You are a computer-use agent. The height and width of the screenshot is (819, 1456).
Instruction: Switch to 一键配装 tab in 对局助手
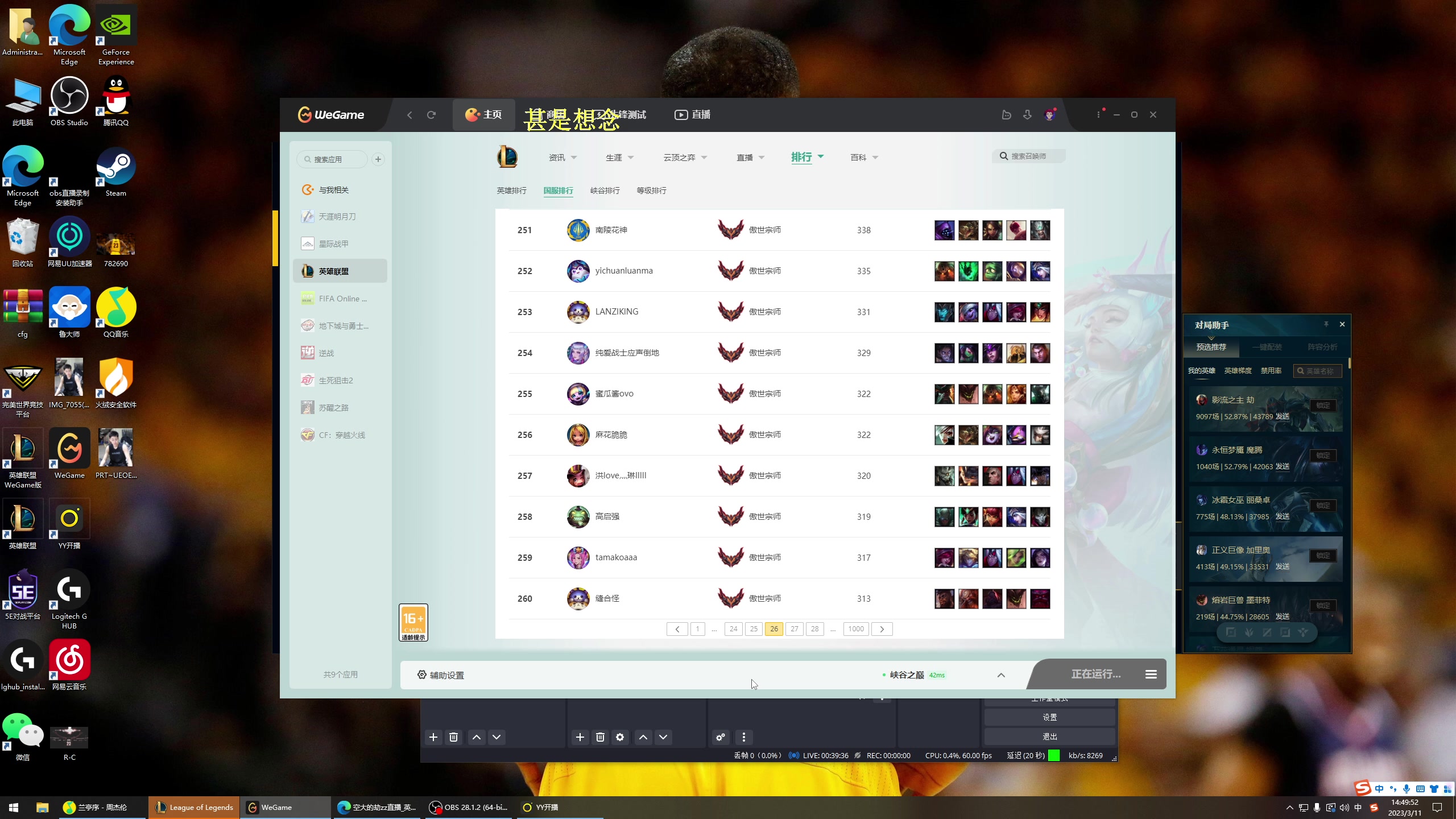[x=1267, y=347]
